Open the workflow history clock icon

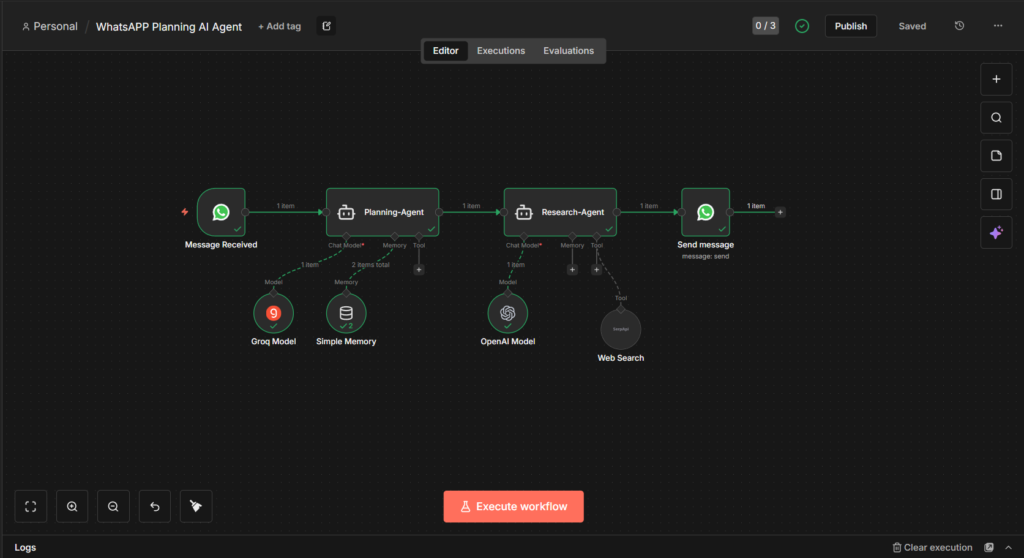[x=959, y=26]
